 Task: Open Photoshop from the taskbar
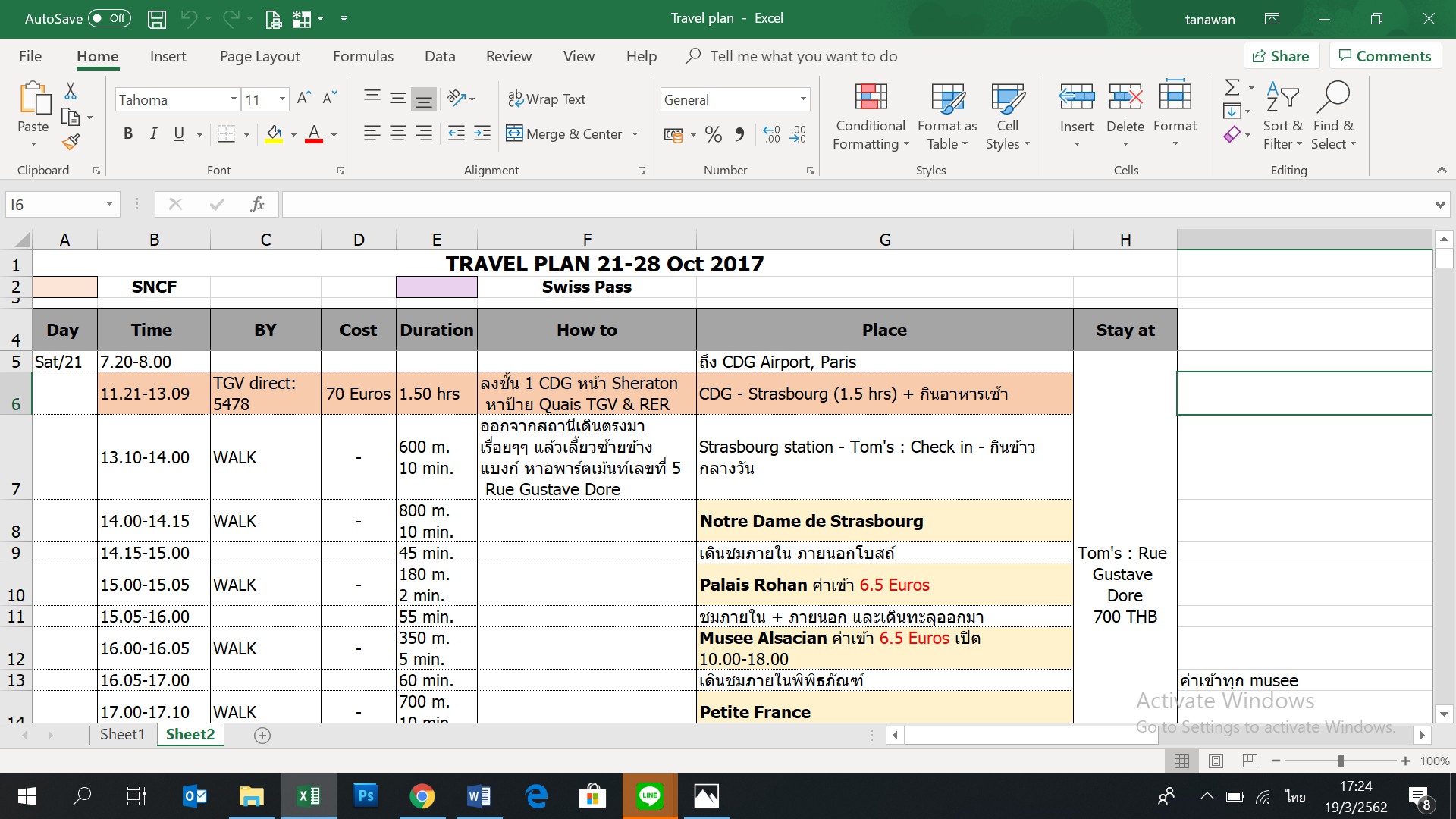[x=366, y=796]
